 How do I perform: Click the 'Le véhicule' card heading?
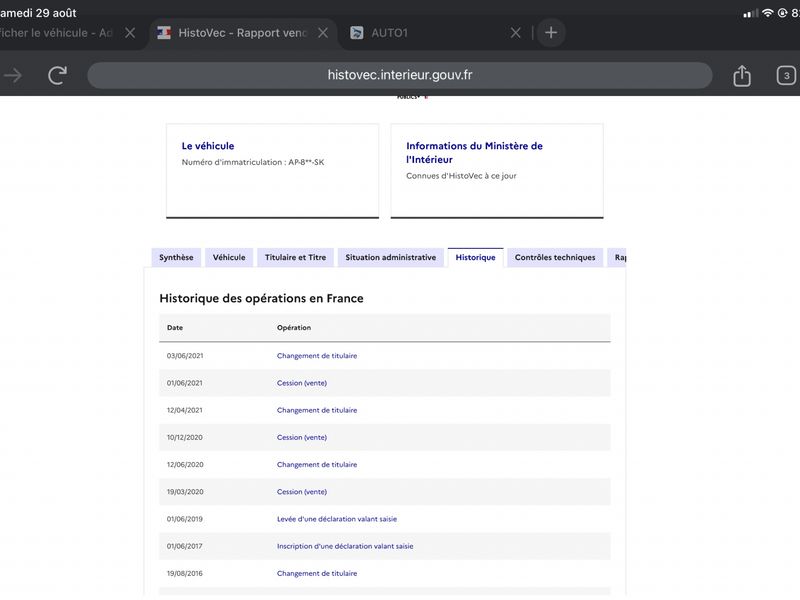[208, 146]
